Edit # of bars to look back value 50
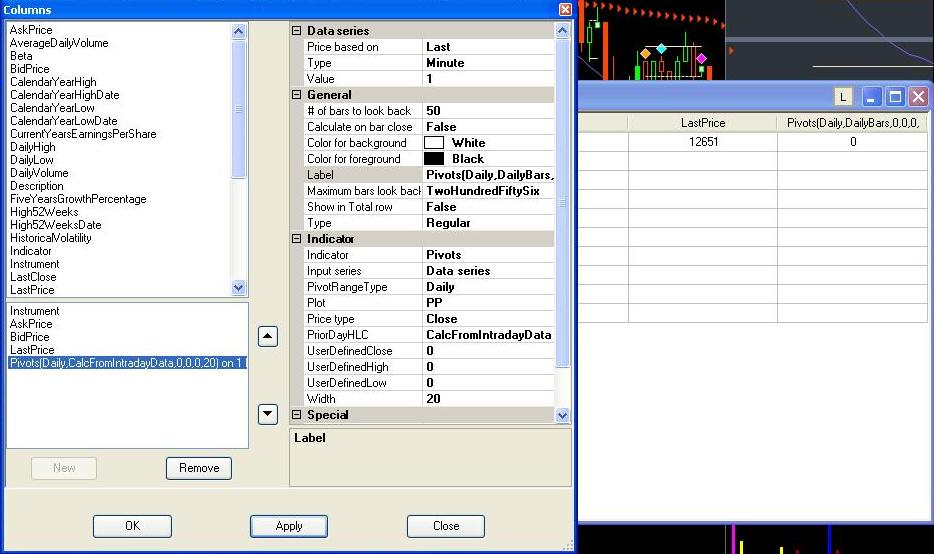The height and width of the screenshot is (554, 934). pyautogui.click(x=488, y=111)
